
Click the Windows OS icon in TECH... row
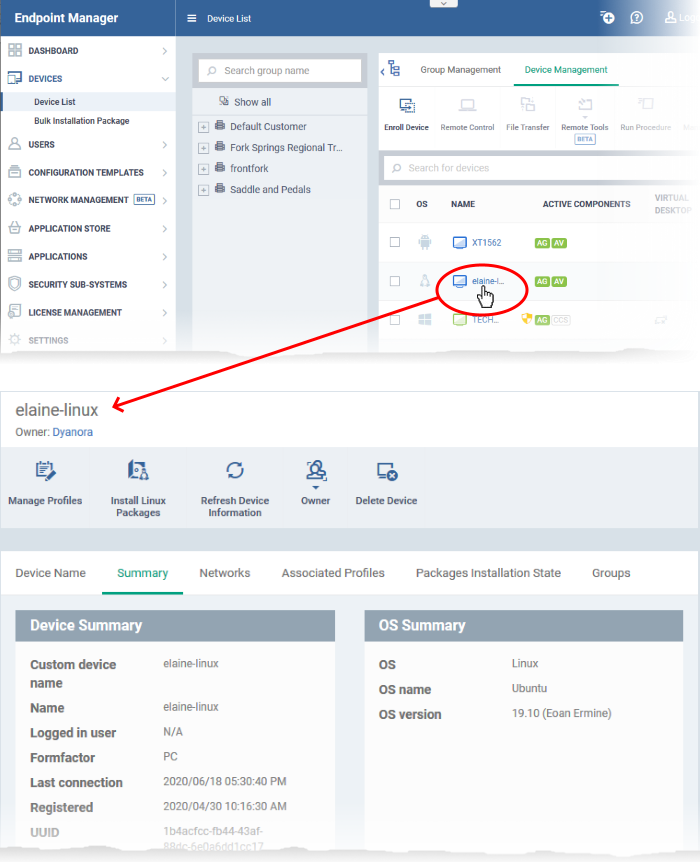tap(424, 320)
